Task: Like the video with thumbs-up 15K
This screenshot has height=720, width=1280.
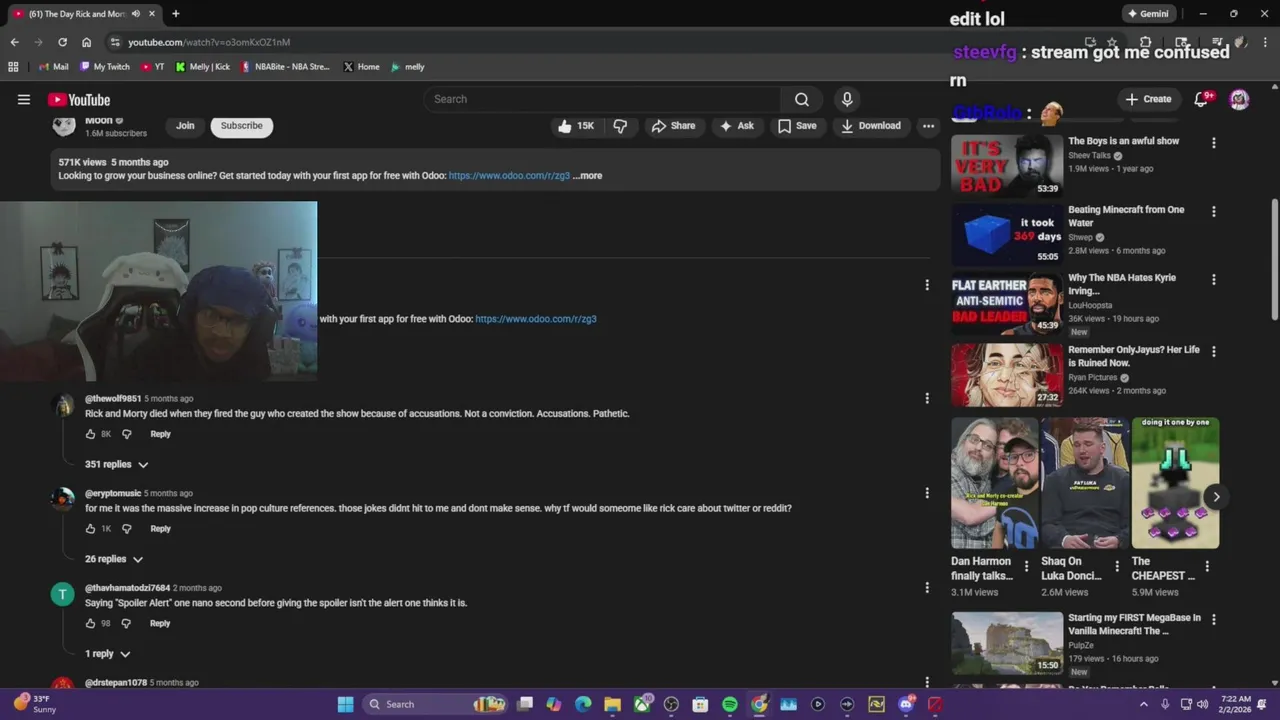Action: pos(576,126)
